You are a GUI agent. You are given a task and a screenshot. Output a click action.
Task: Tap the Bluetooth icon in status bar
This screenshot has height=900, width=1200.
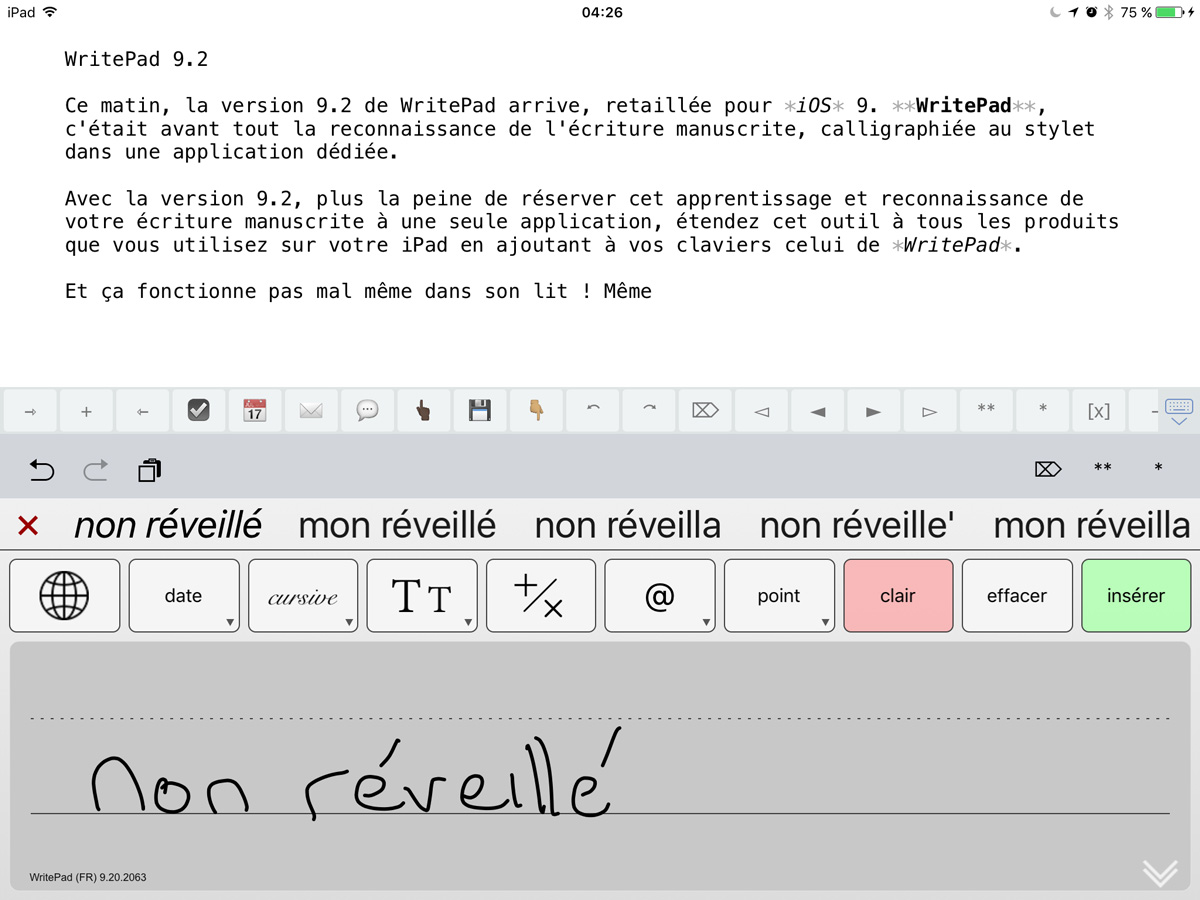[x=1109, y=12]
